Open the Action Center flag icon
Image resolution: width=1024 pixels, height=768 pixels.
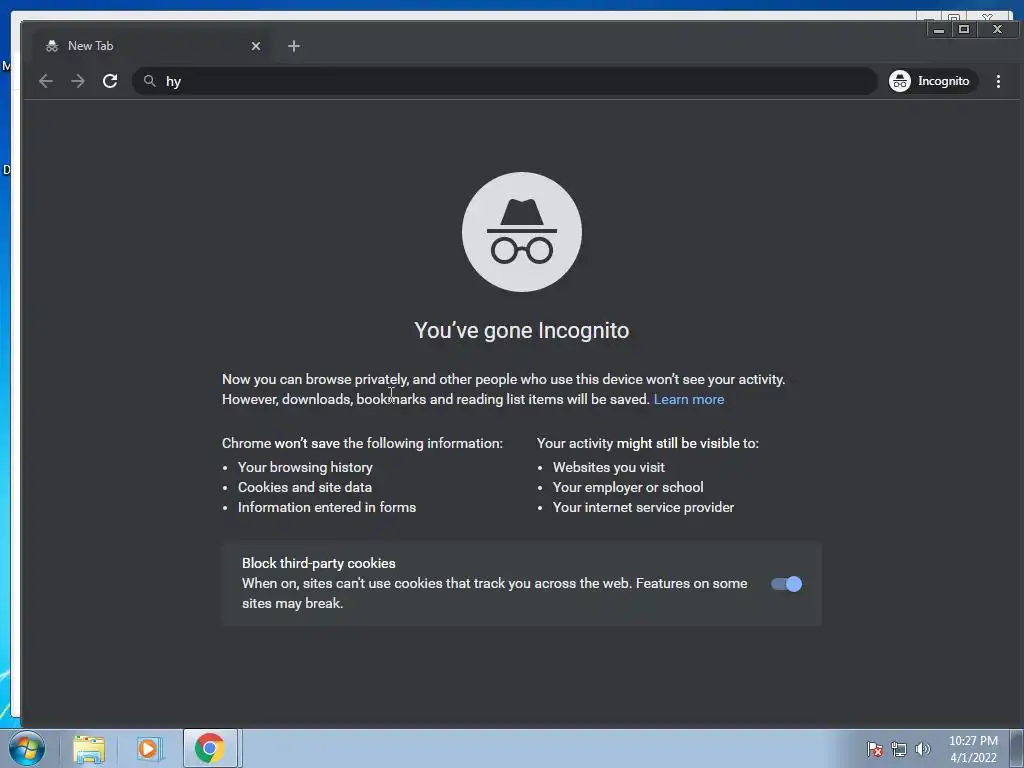875,749
